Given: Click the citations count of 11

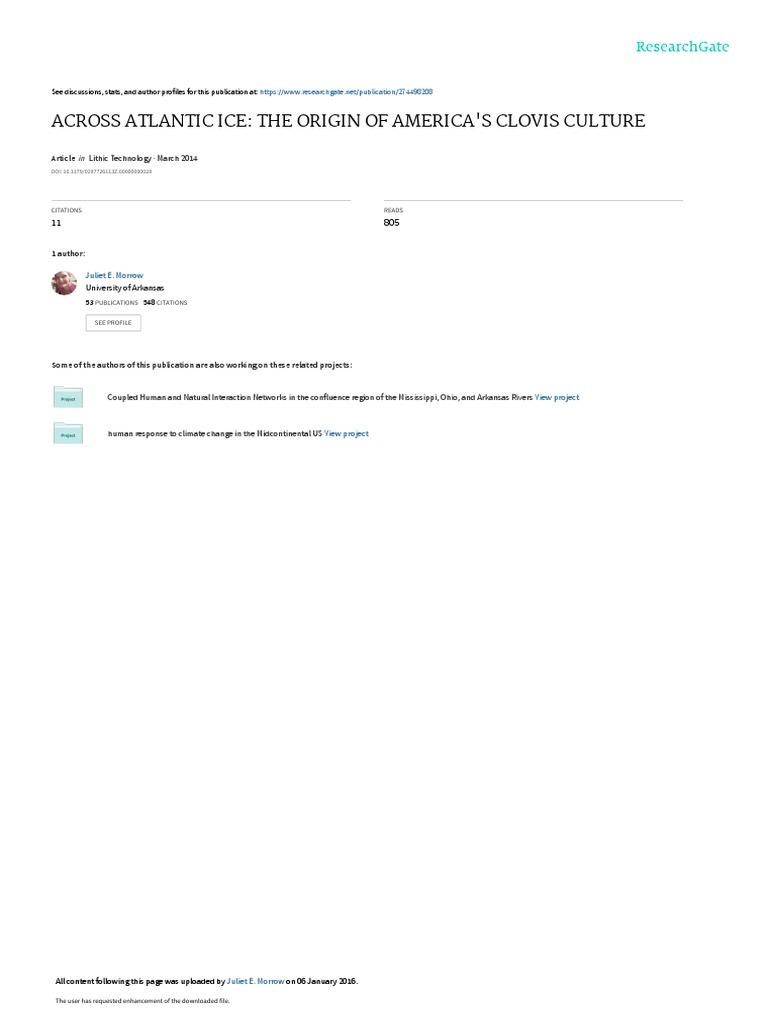Looking at the screenshot, I should pyautogui.click(x=56, y=223).
